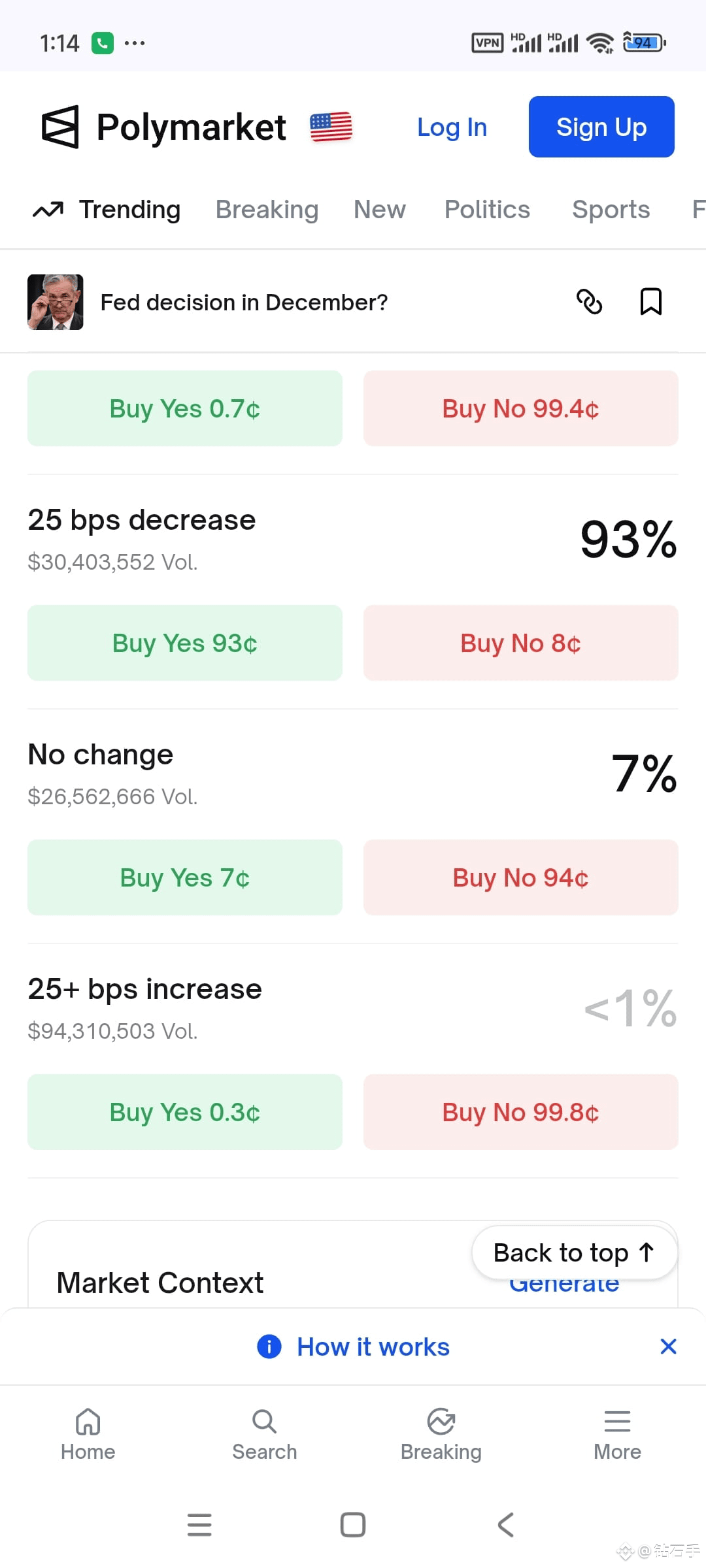Image resolution: width=706 pixels, height=1568 pixels.
Task: Select the Trending tab
Action: point(107,210)
